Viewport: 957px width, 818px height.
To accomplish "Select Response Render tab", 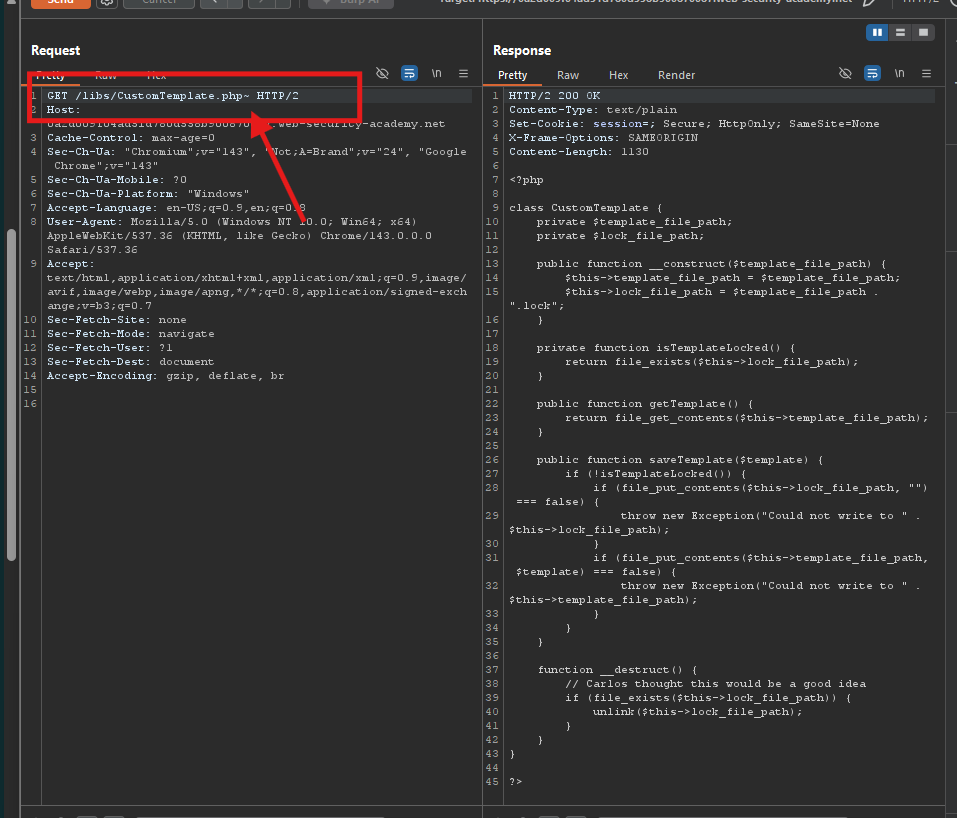I will pyautogui.click(x=676, y=75).
